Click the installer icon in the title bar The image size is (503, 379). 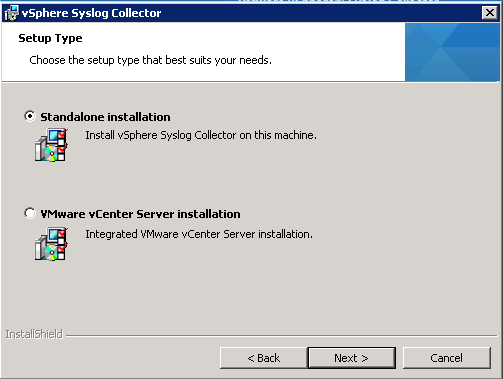[11, 13]
